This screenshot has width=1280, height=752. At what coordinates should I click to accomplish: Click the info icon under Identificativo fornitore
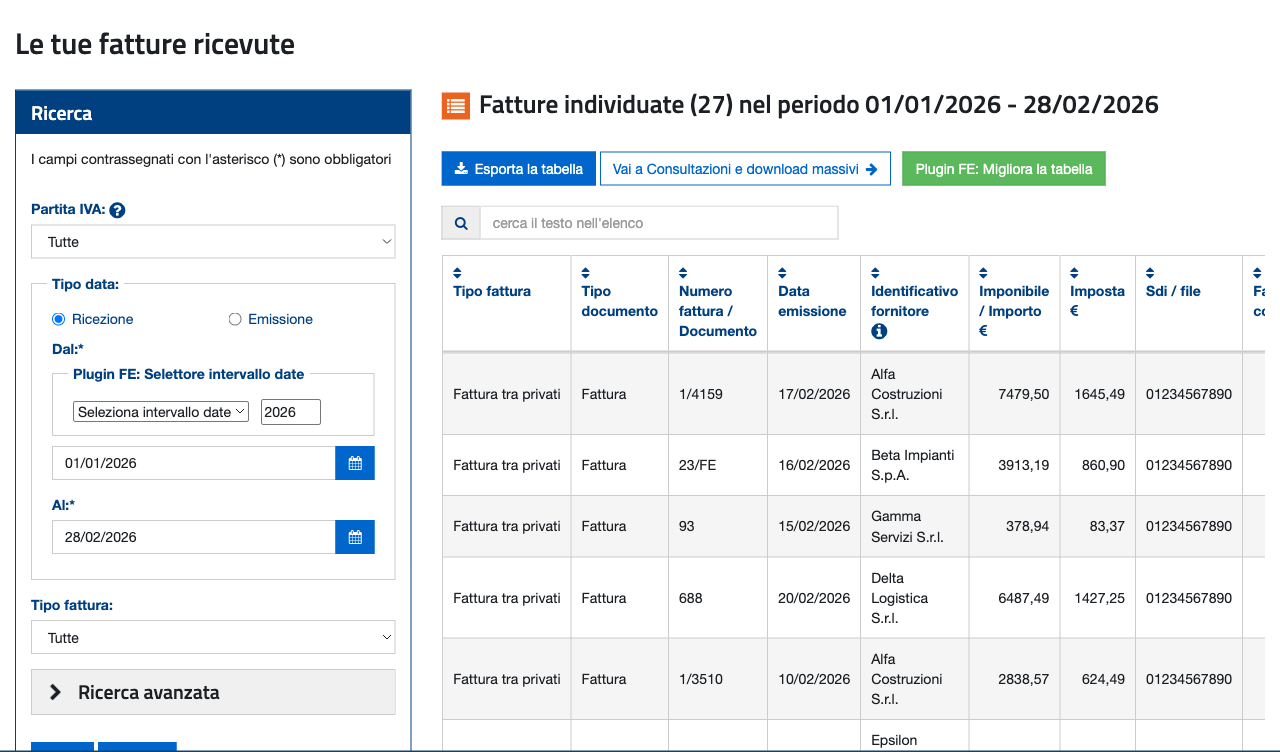pyautogui.click(x=879, y=331)
